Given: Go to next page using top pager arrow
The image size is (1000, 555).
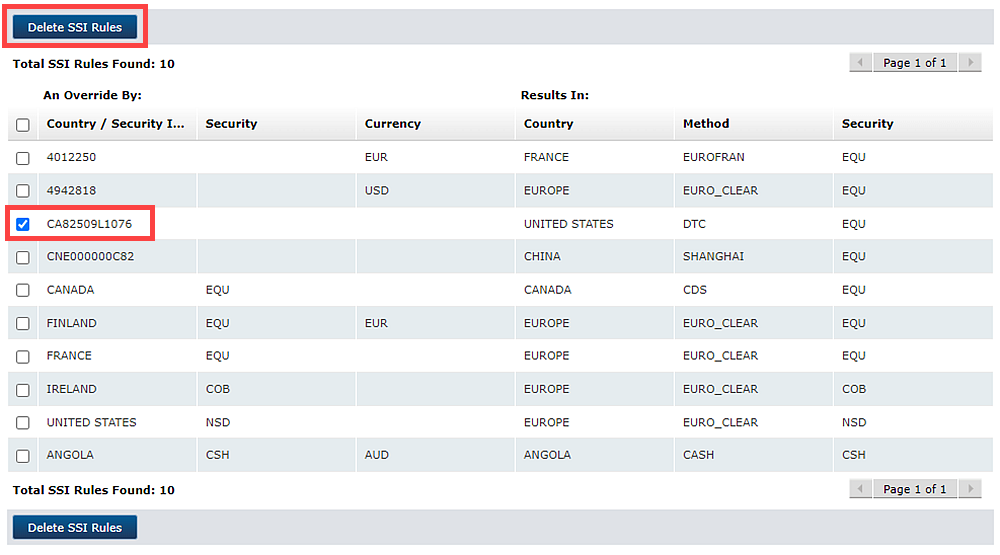Looking at the screenshot, I should coord(970,63).
